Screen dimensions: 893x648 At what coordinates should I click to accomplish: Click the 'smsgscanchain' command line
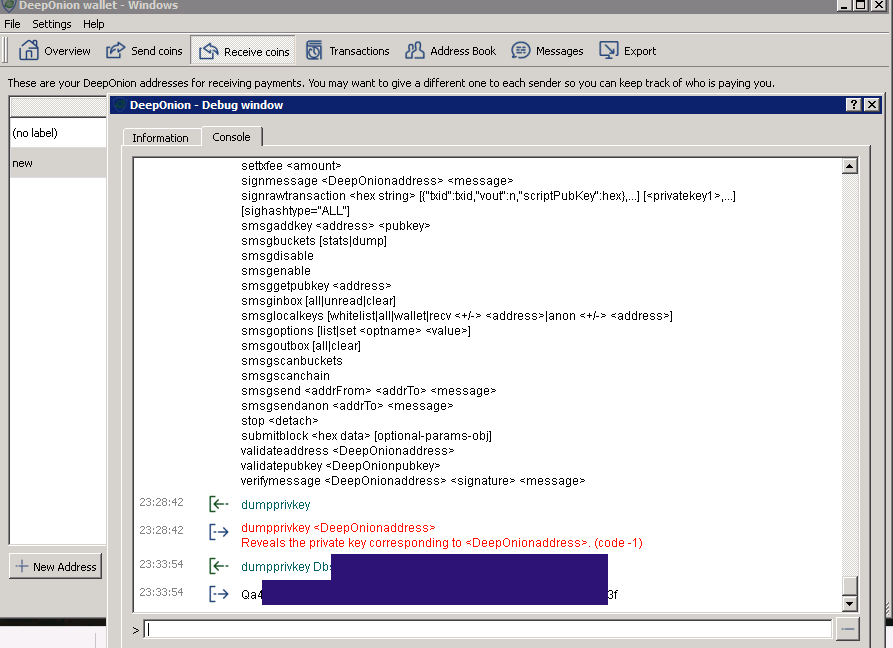click(x=285, y=376)
